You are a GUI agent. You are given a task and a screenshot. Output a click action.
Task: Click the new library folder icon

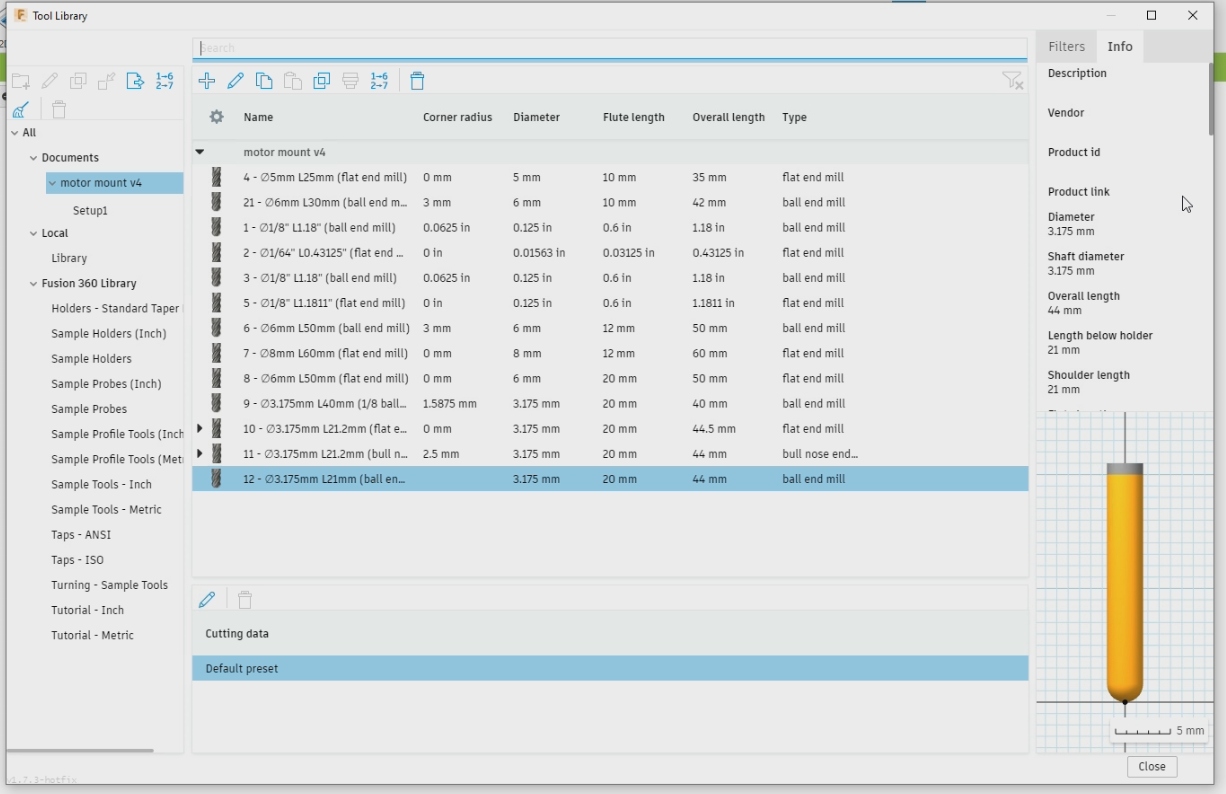tap(20, 81)
